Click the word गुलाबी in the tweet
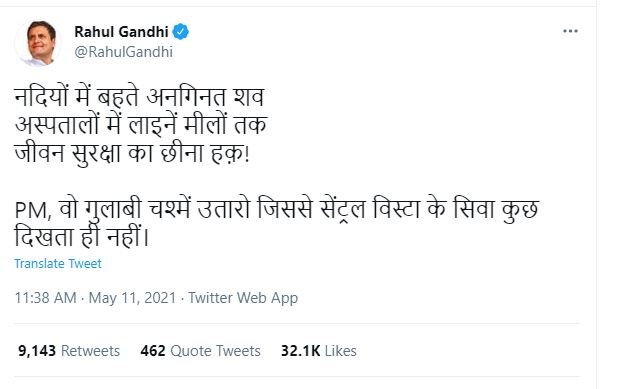This screenshot has height=389, width=624. [112, 210]
